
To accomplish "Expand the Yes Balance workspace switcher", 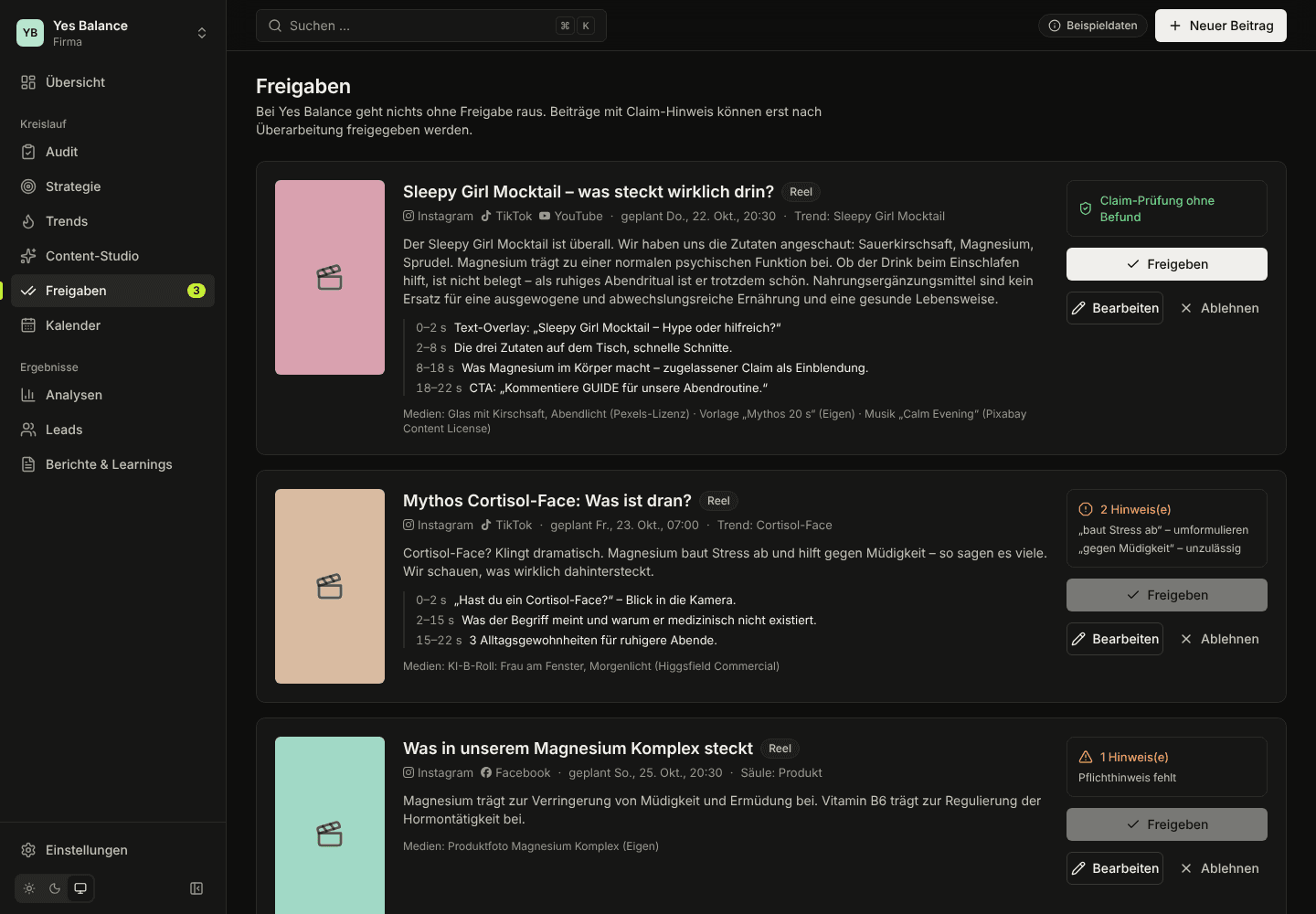I will click(113, 33).
